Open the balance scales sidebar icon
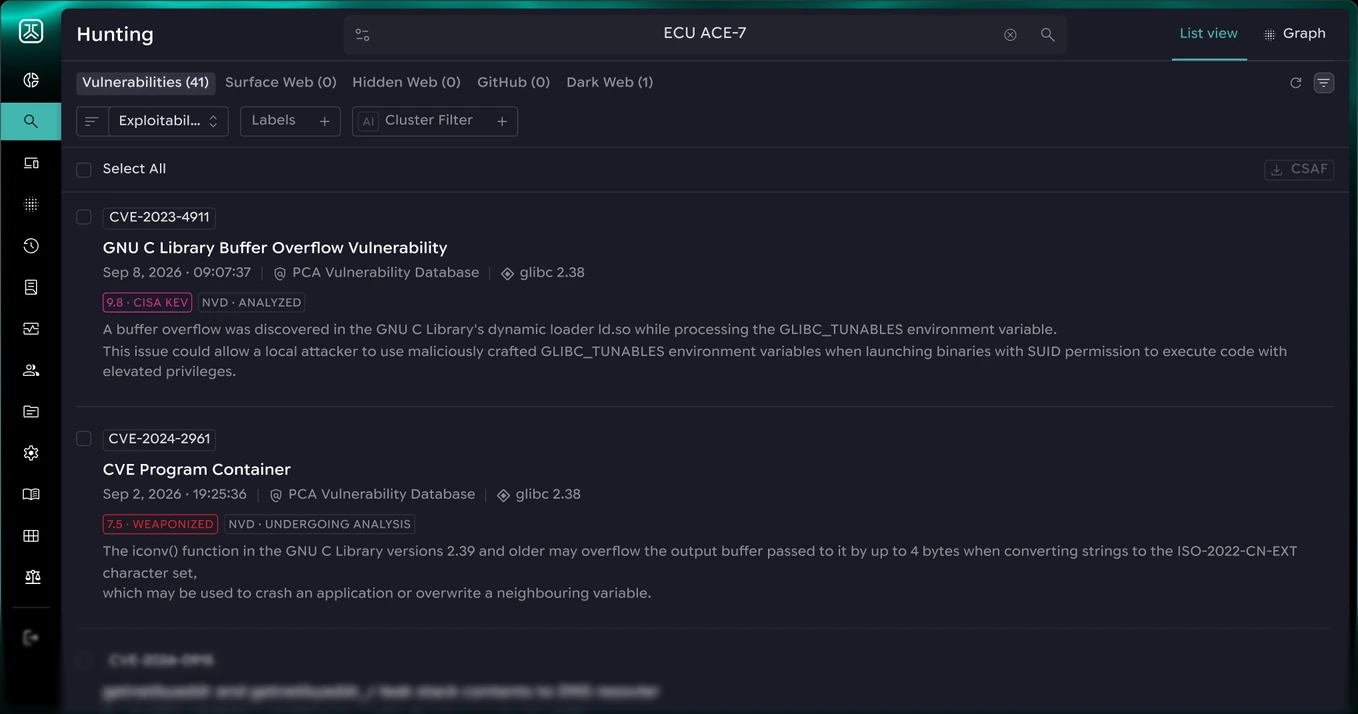 coord(32,577)
